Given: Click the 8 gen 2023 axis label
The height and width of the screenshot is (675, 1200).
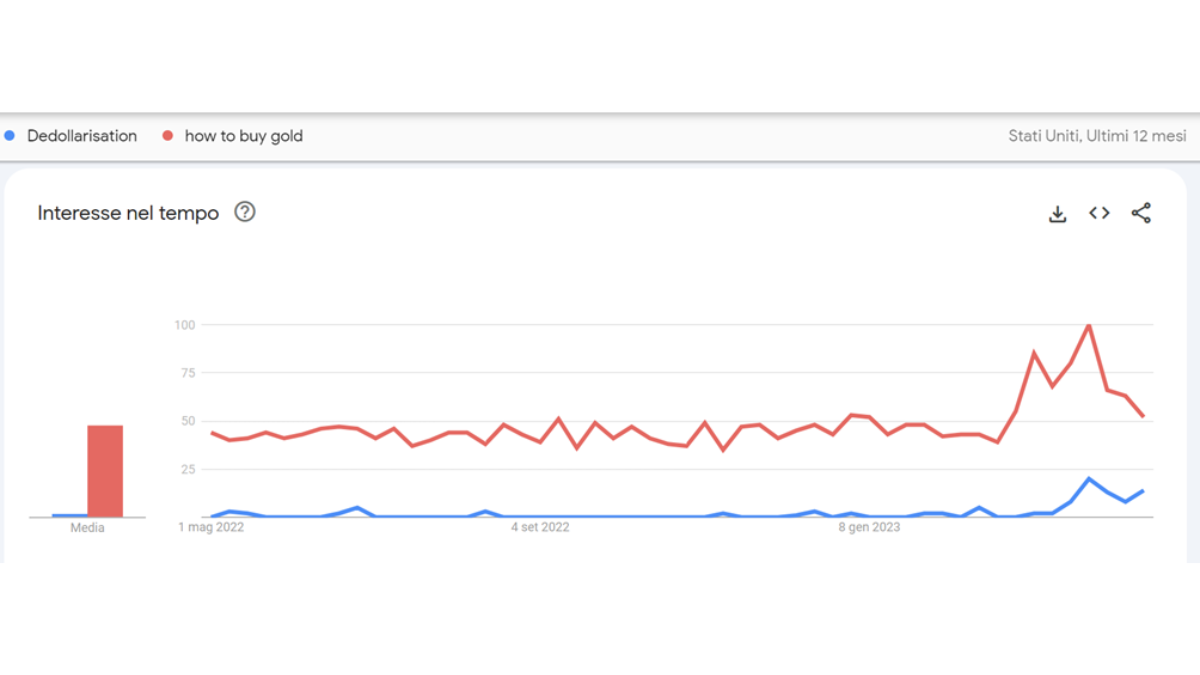Looking at the screenshot, I should pyautogui.click(x=869, y=527).
